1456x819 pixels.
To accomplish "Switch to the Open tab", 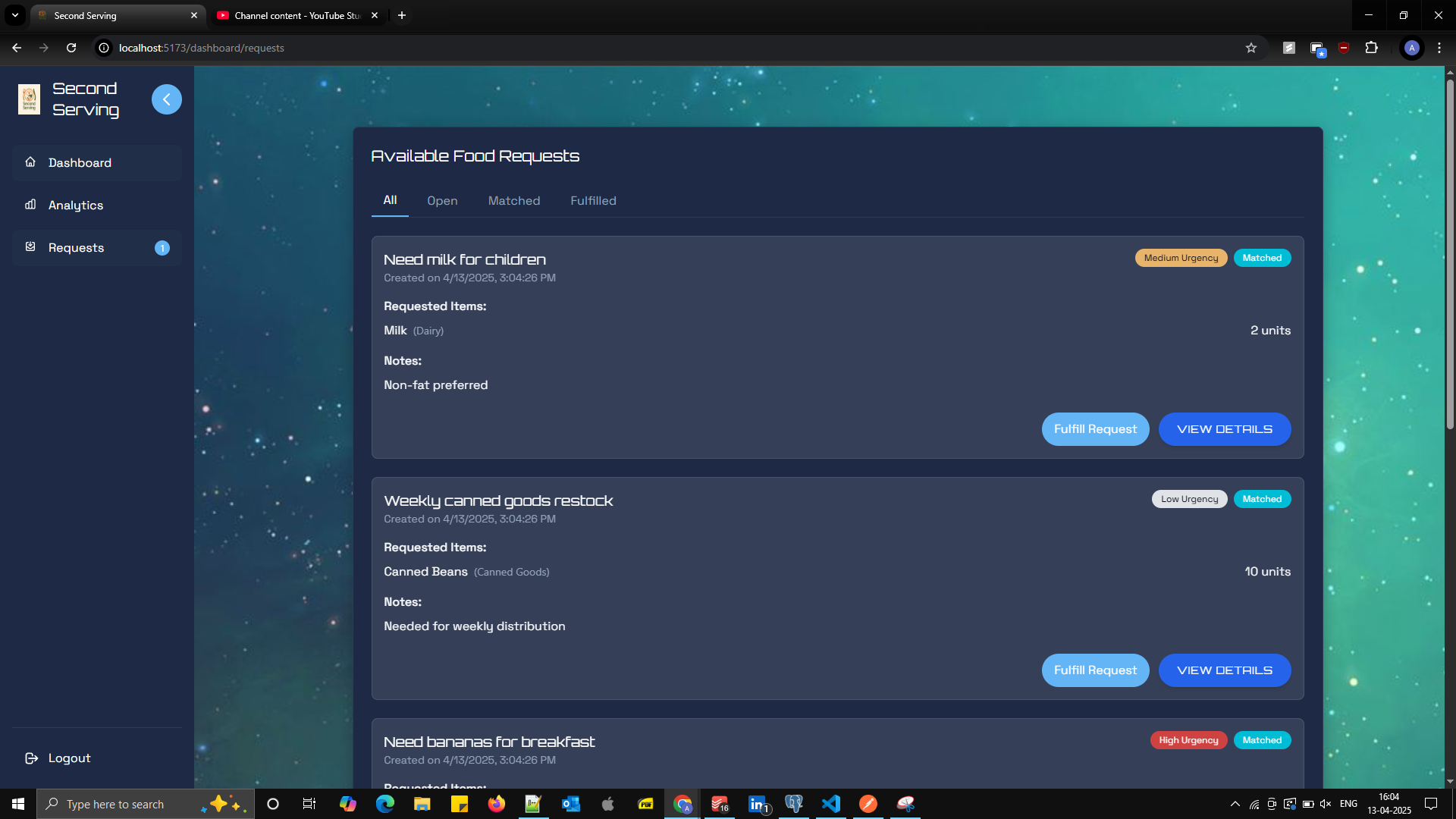I will [442, 201].
